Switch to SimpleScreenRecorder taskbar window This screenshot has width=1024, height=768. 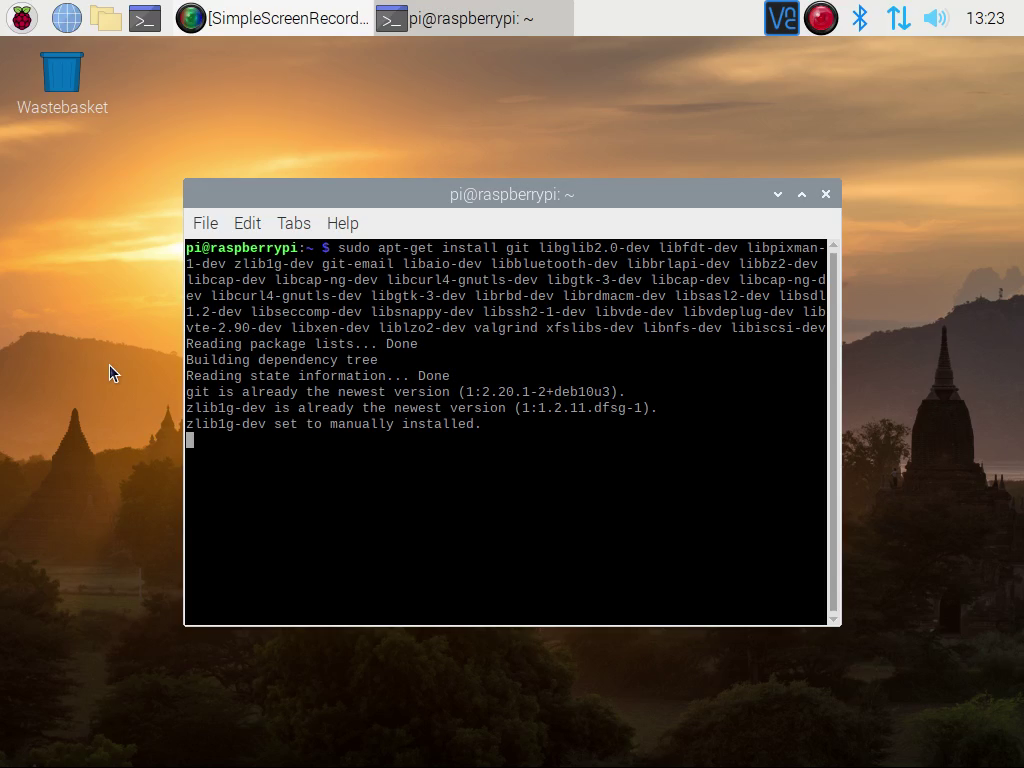272,18
